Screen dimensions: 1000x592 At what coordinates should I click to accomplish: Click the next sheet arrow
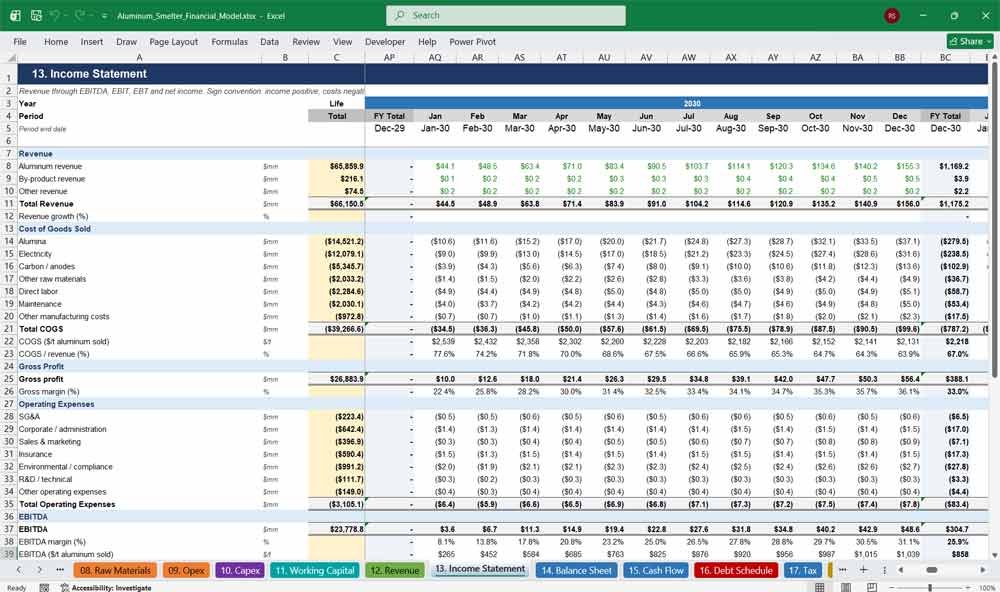(40, 570)
